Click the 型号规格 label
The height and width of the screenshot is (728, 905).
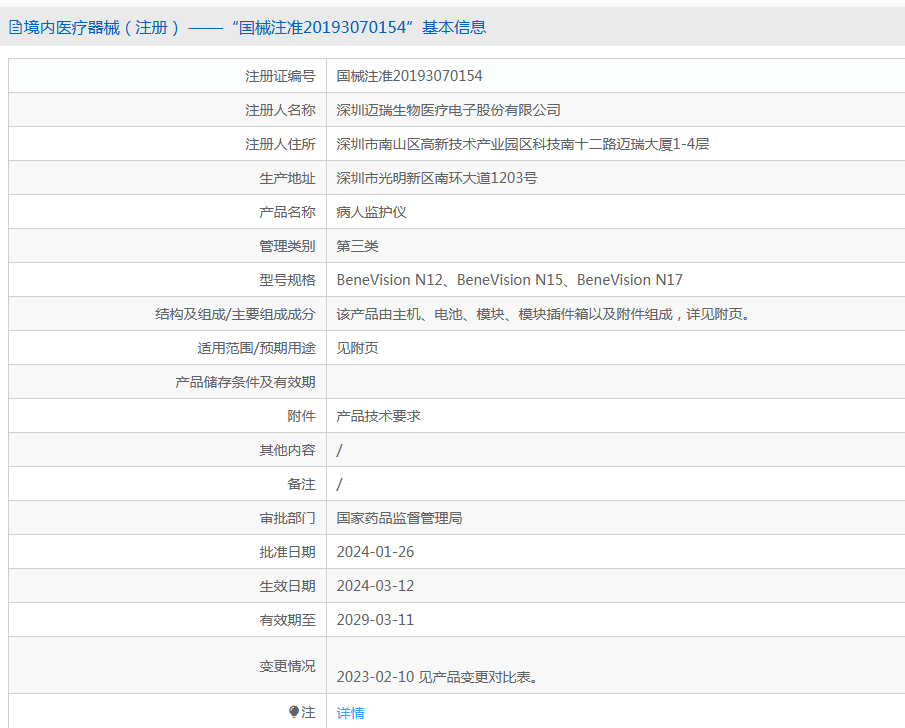287,280
